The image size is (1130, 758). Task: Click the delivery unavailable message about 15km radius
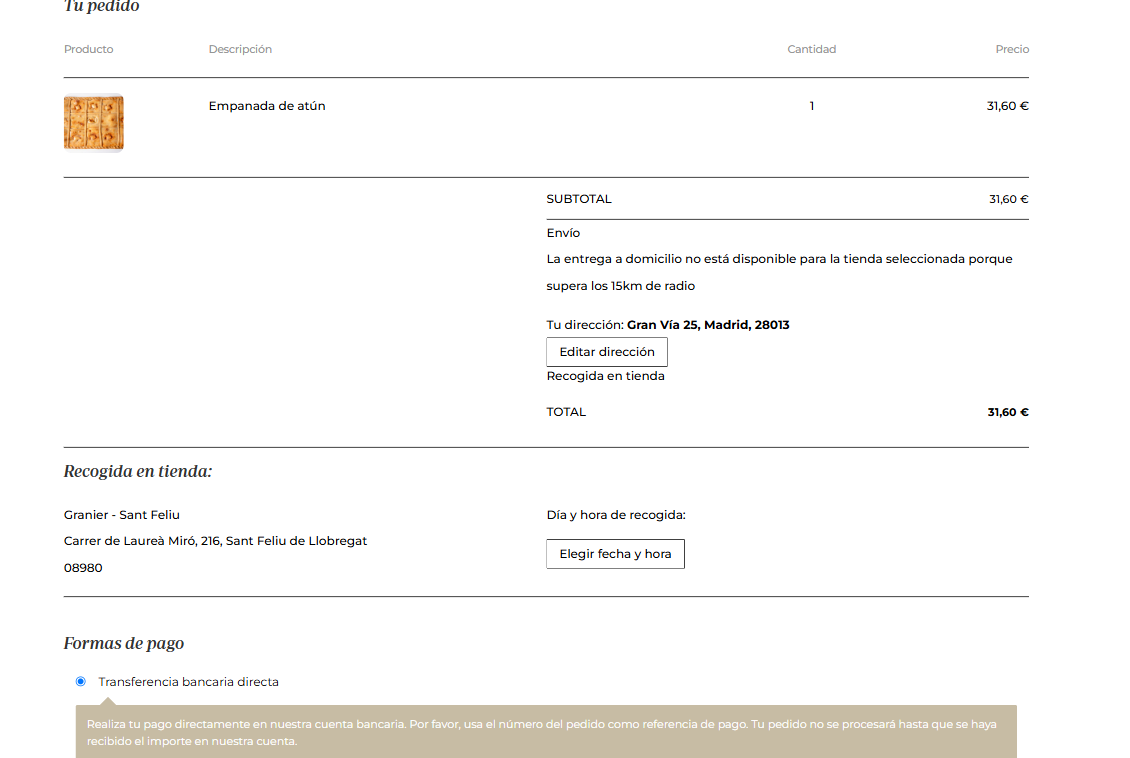[779, 272]
